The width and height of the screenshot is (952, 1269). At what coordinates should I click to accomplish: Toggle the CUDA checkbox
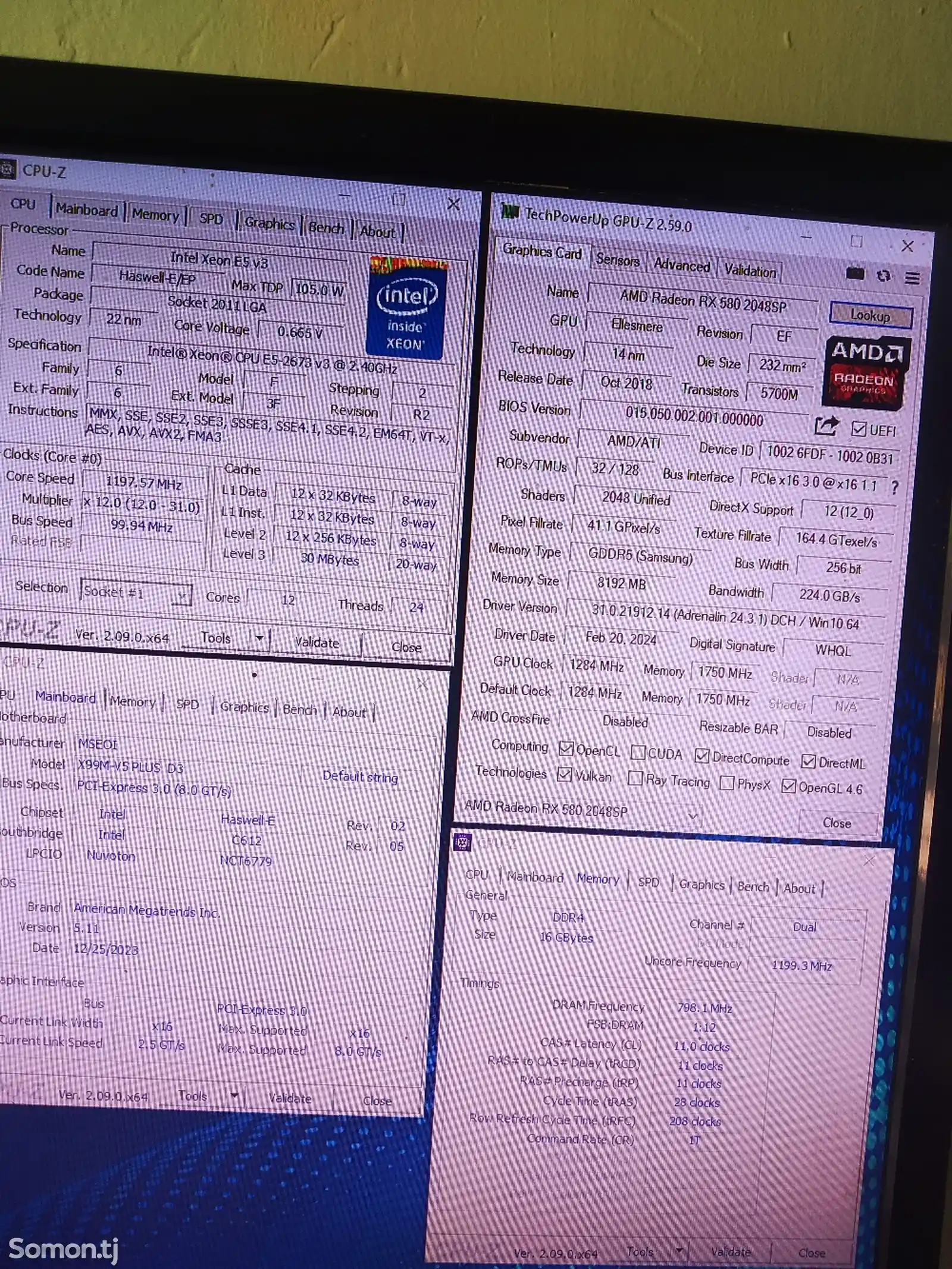[x=638, y=752]
